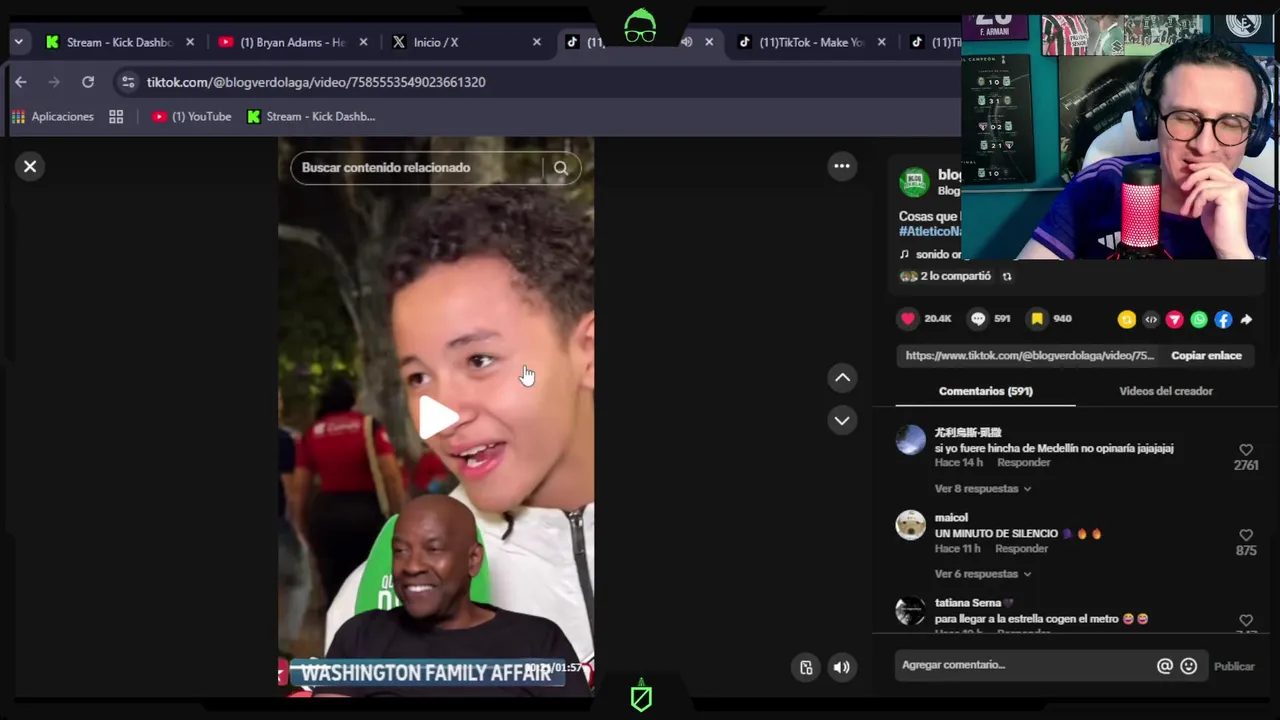Click the tab groups grid icon in bookmarks bar
Screen dimensions: 1280x720
tap(116, 117)
